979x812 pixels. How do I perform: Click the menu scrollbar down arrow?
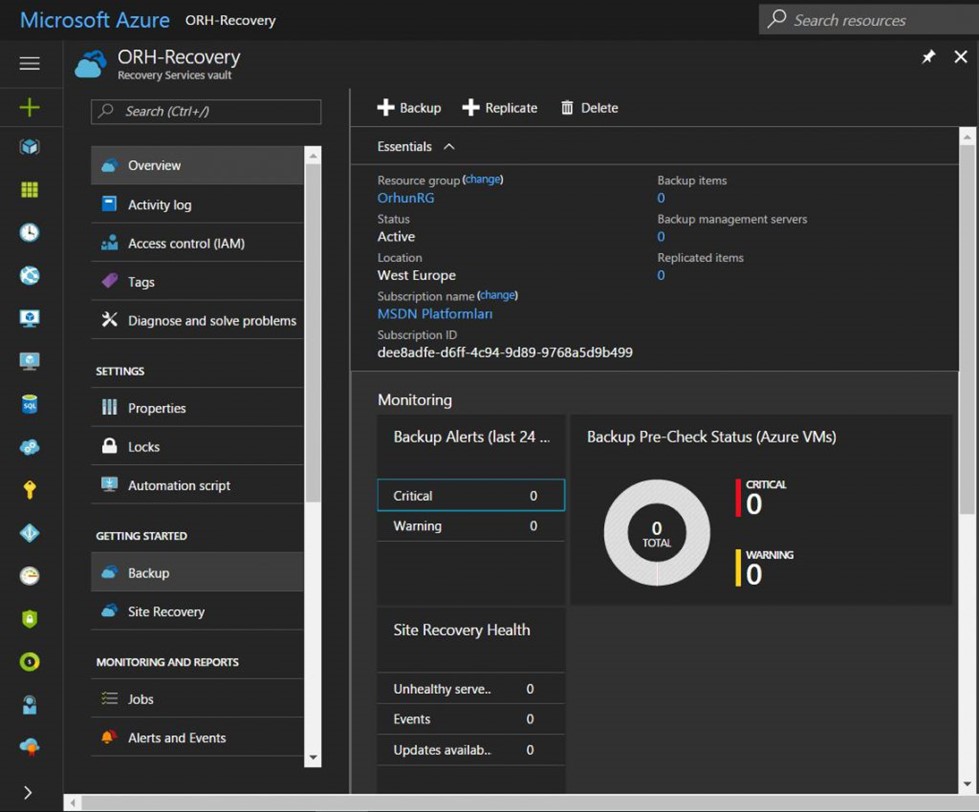tap(313, 758)
